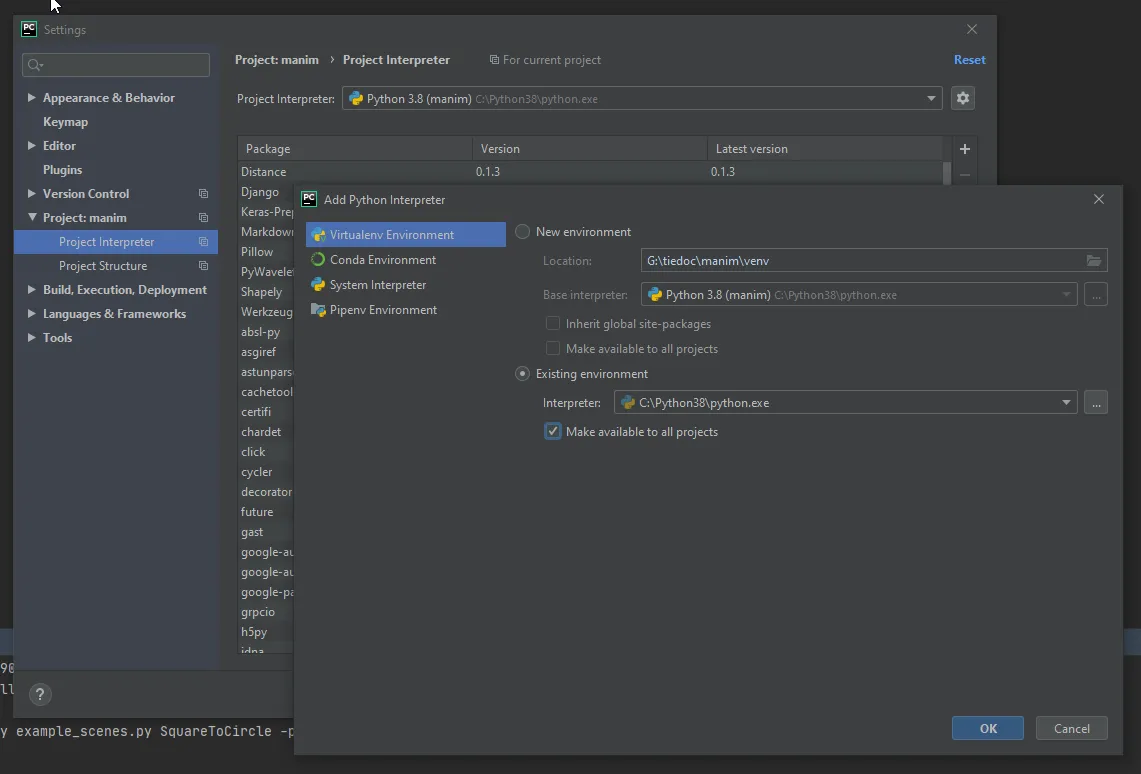The height and width of the screenshot is (774, 1141).
Task: Click the PyCharm icon in Settings title bar
Action: pyautogui.click(x=29, y=29)
